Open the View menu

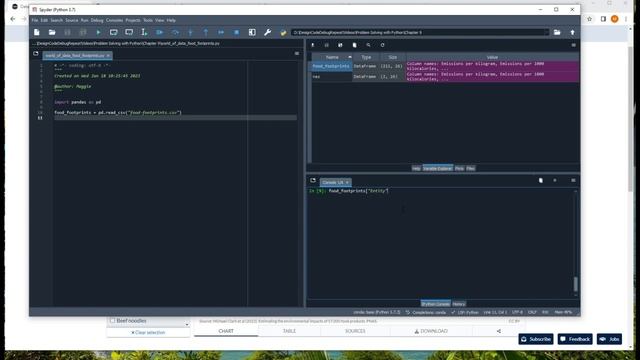[x=160, y=20]
